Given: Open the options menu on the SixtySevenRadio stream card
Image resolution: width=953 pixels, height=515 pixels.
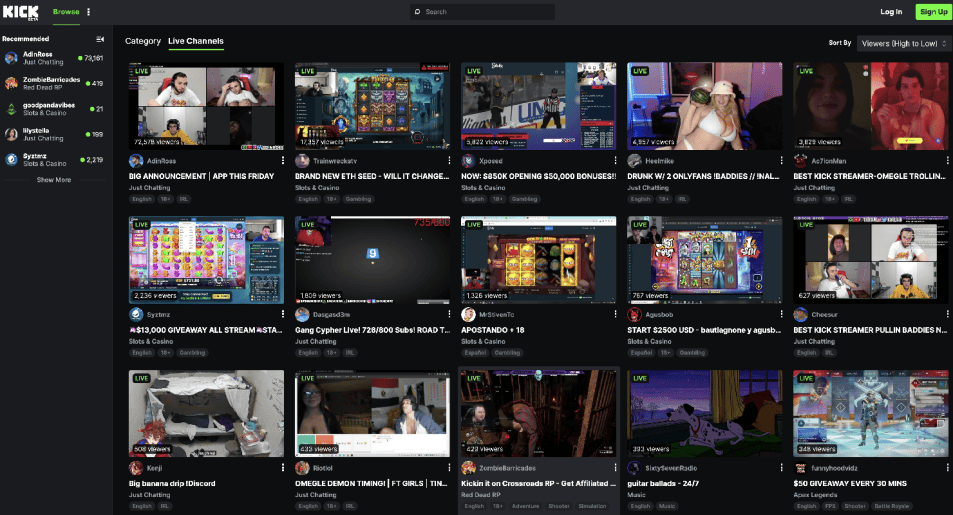Looking at the screenshot, I should 781,468.
